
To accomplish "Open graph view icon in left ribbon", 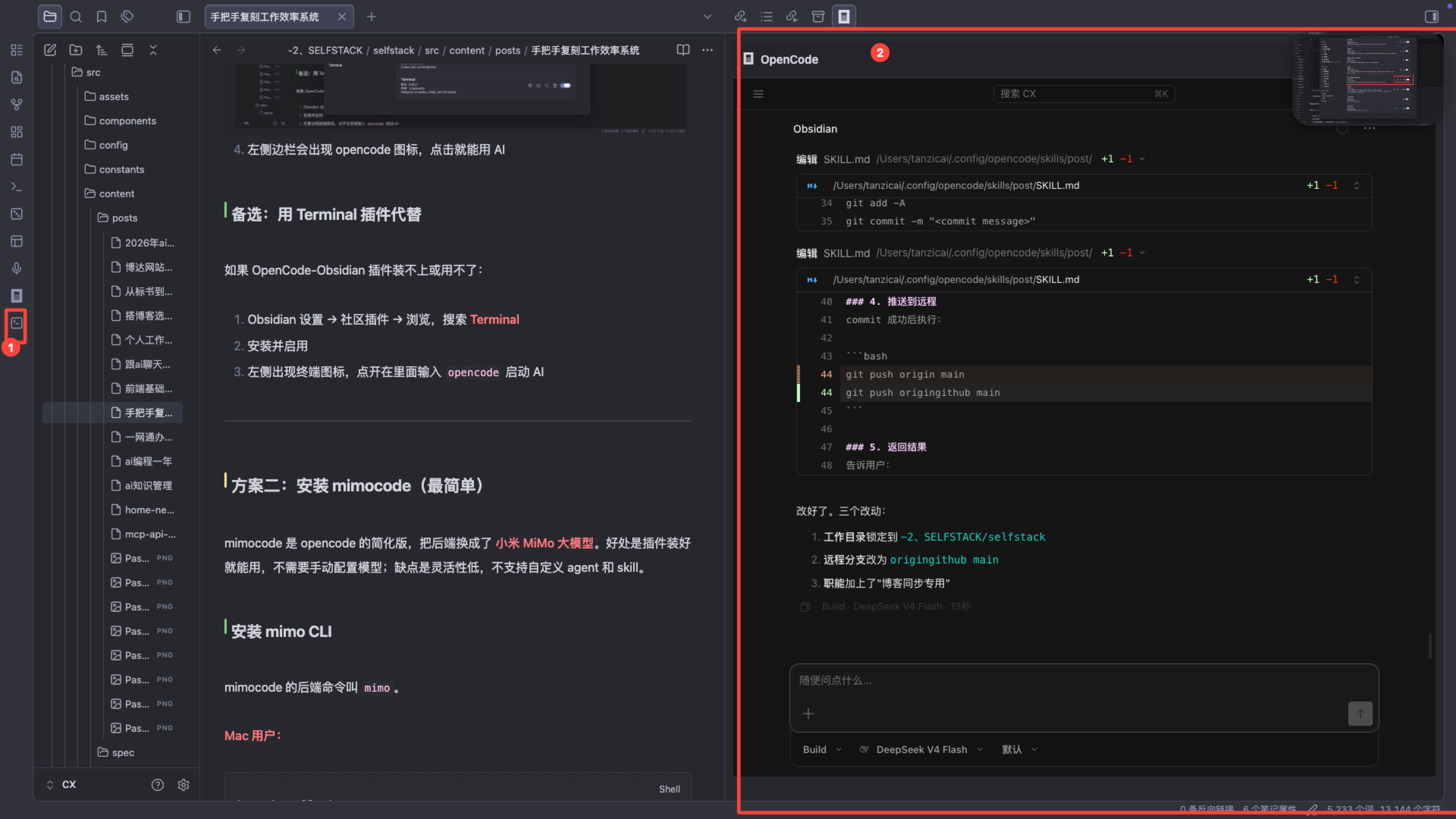I will coord(16,105).
